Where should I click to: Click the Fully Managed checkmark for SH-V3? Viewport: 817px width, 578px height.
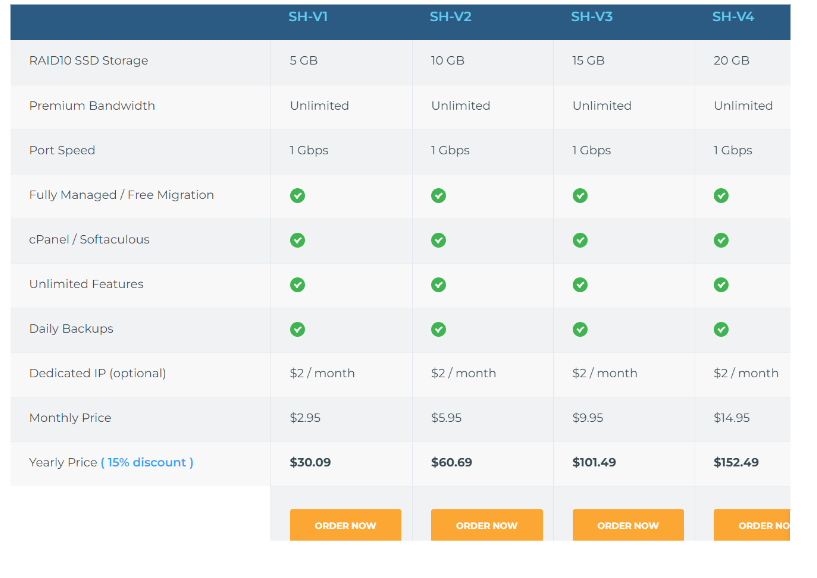(x=580, y=195)
